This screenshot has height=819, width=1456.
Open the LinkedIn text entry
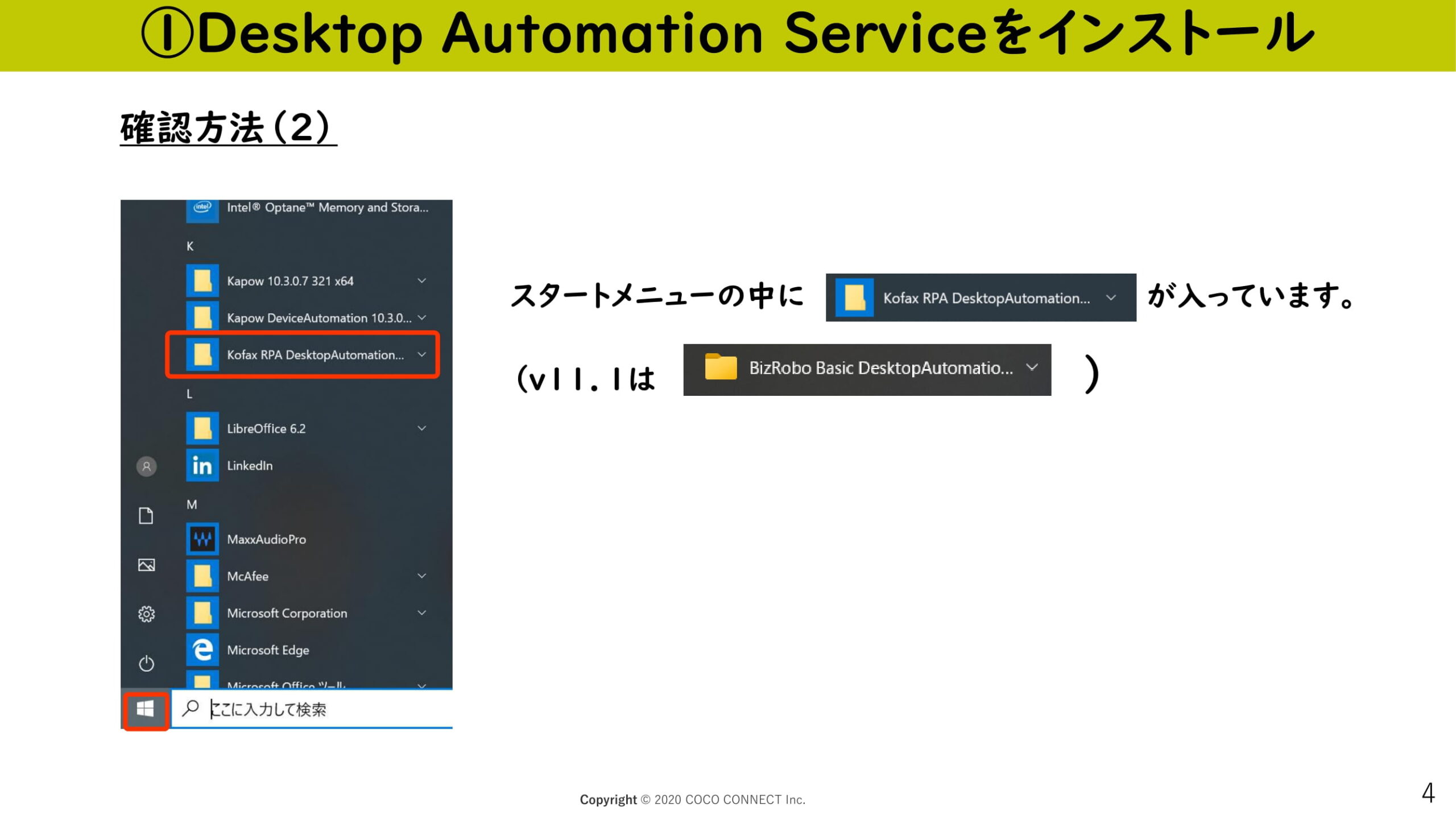(x=250, y=466)
